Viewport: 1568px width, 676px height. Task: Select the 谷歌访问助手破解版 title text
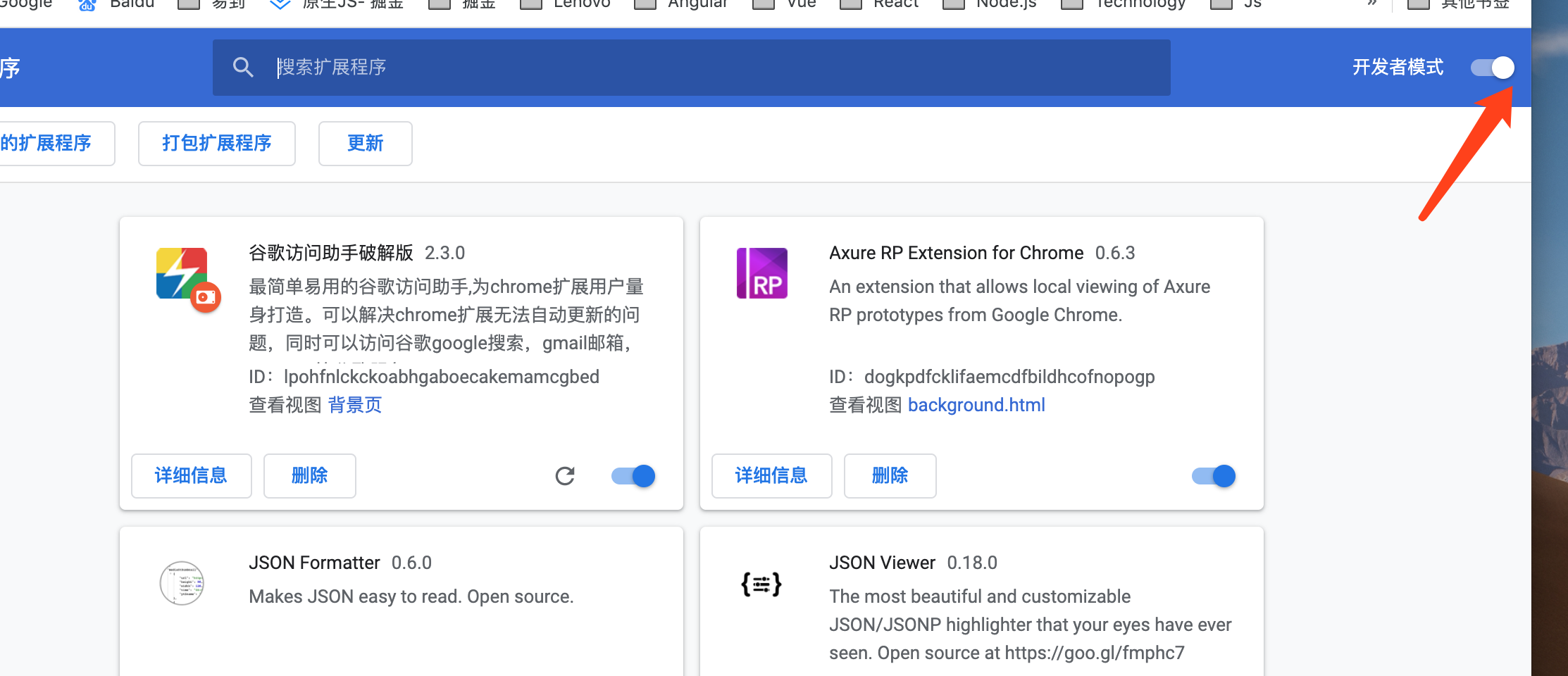pos(331,253)
